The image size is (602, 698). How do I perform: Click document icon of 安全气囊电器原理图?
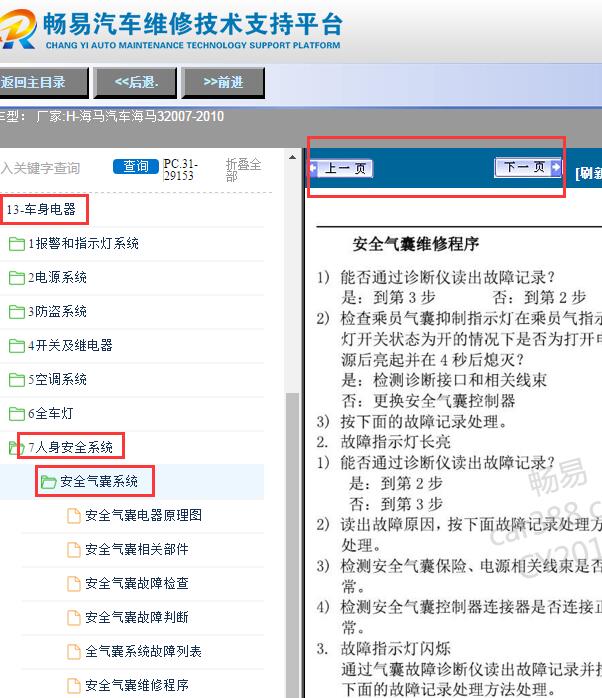pyautogui.click(x=73, y=515)
